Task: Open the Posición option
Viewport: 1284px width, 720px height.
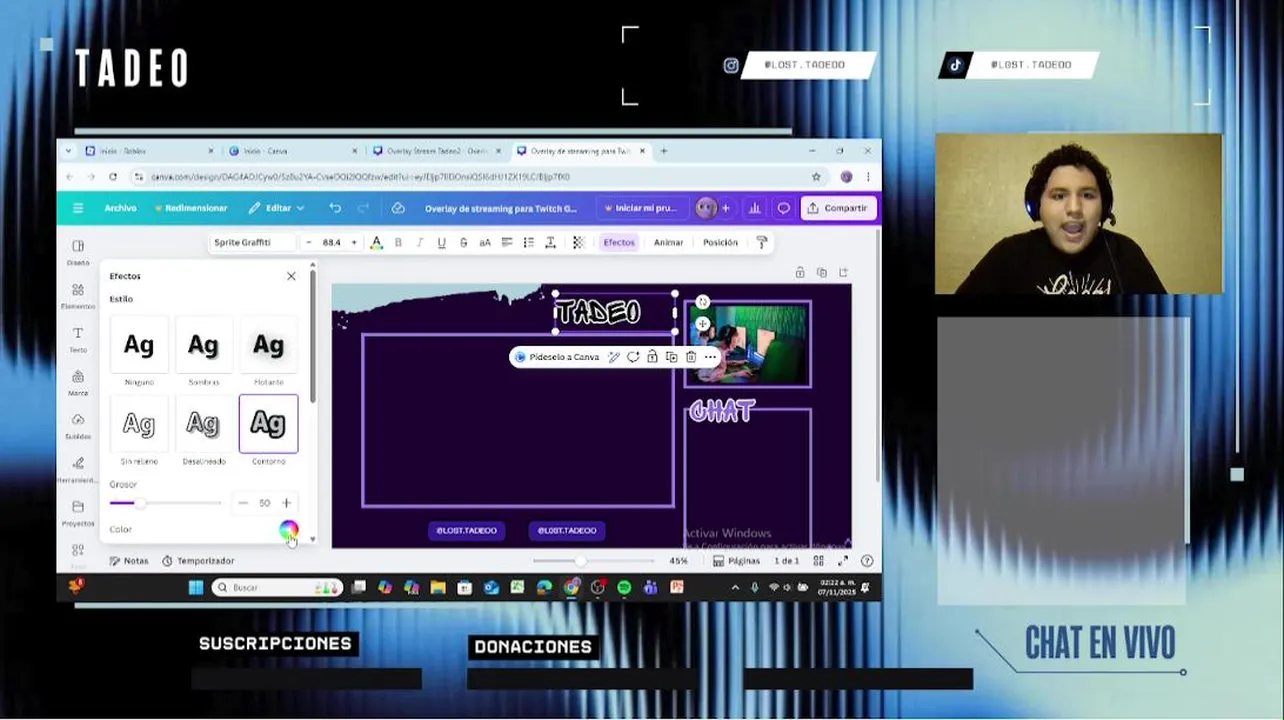Action: [x=720, y=242]
